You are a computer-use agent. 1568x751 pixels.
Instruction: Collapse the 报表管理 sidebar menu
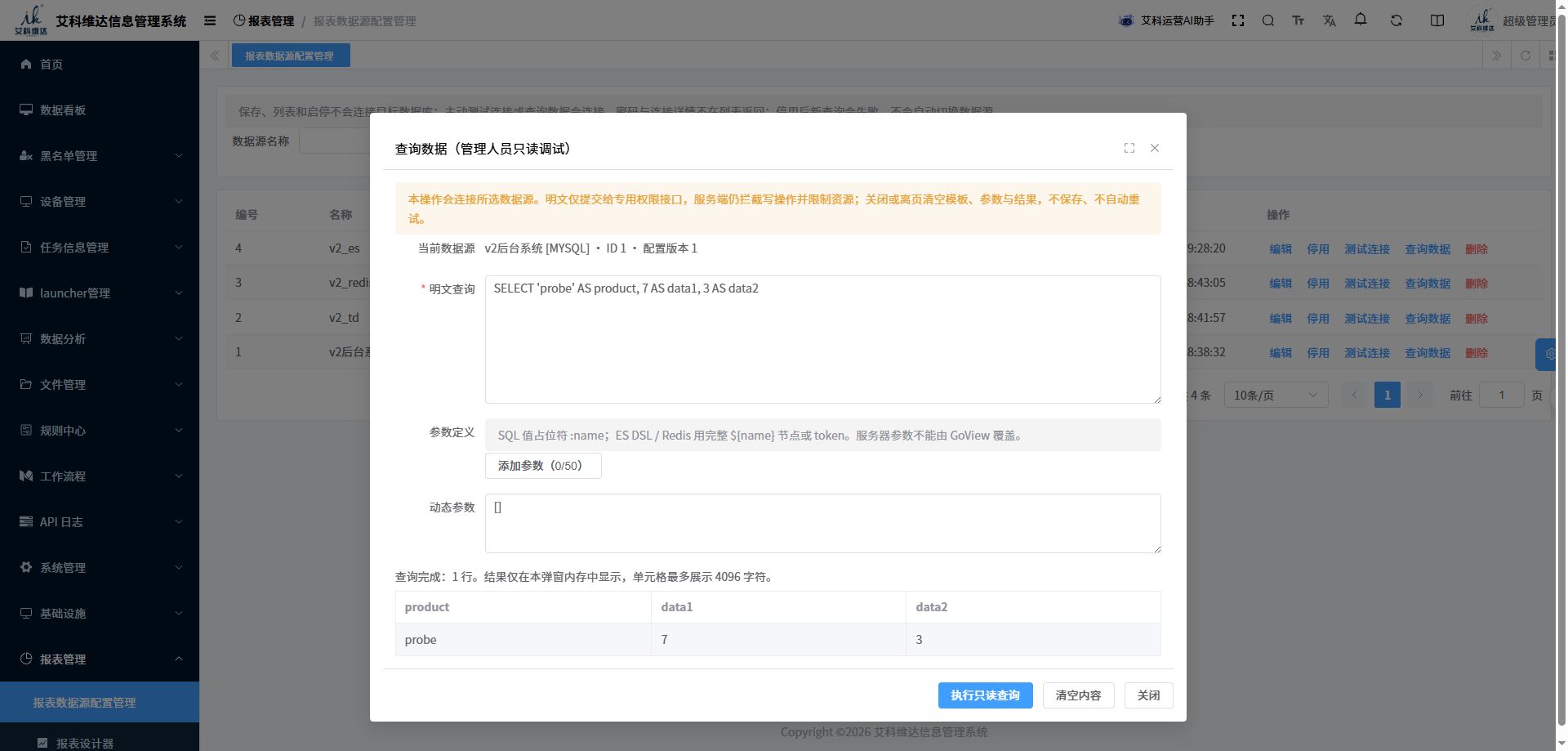pos(100,659)
